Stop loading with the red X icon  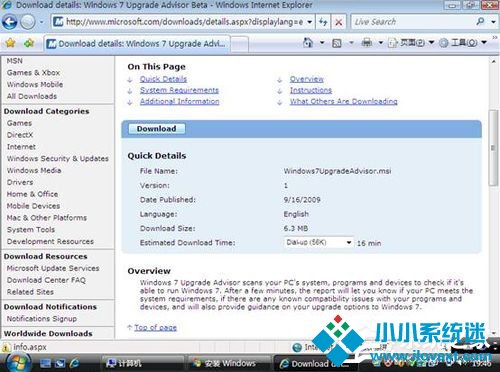point(339,22)
